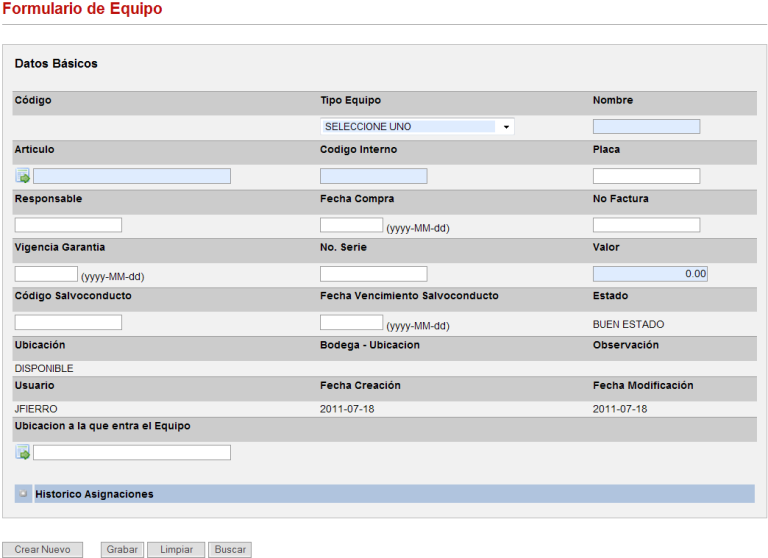Click the Limpiar button
Viewport: 768px width, 558px height.
point(176,550)
